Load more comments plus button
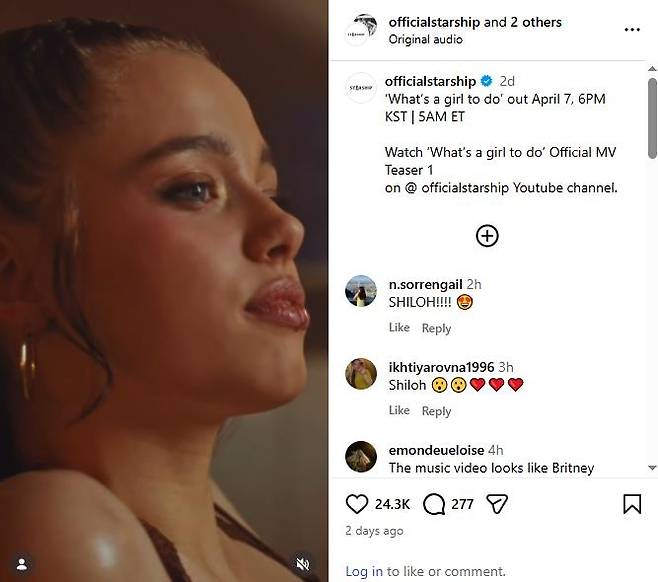The image size is (658, 582). click(487, 236)
